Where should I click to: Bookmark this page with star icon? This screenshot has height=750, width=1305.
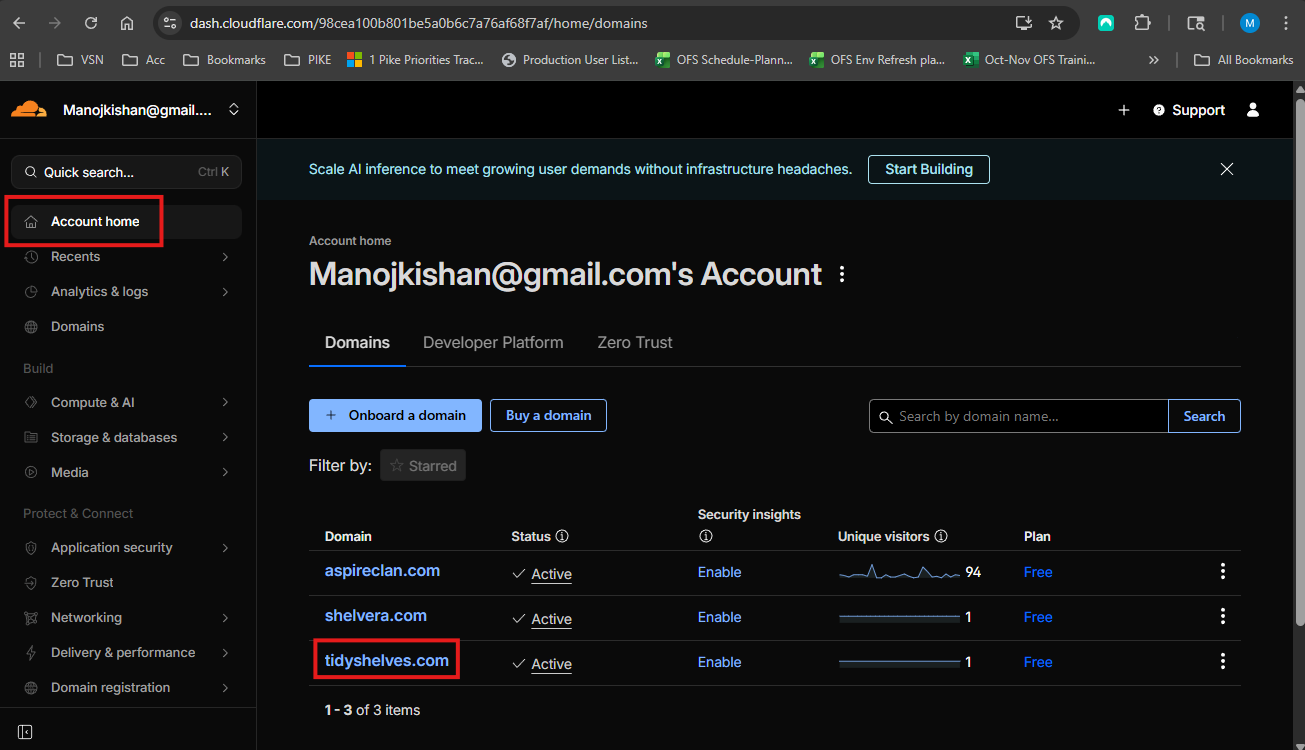(x=1056, y=23)
